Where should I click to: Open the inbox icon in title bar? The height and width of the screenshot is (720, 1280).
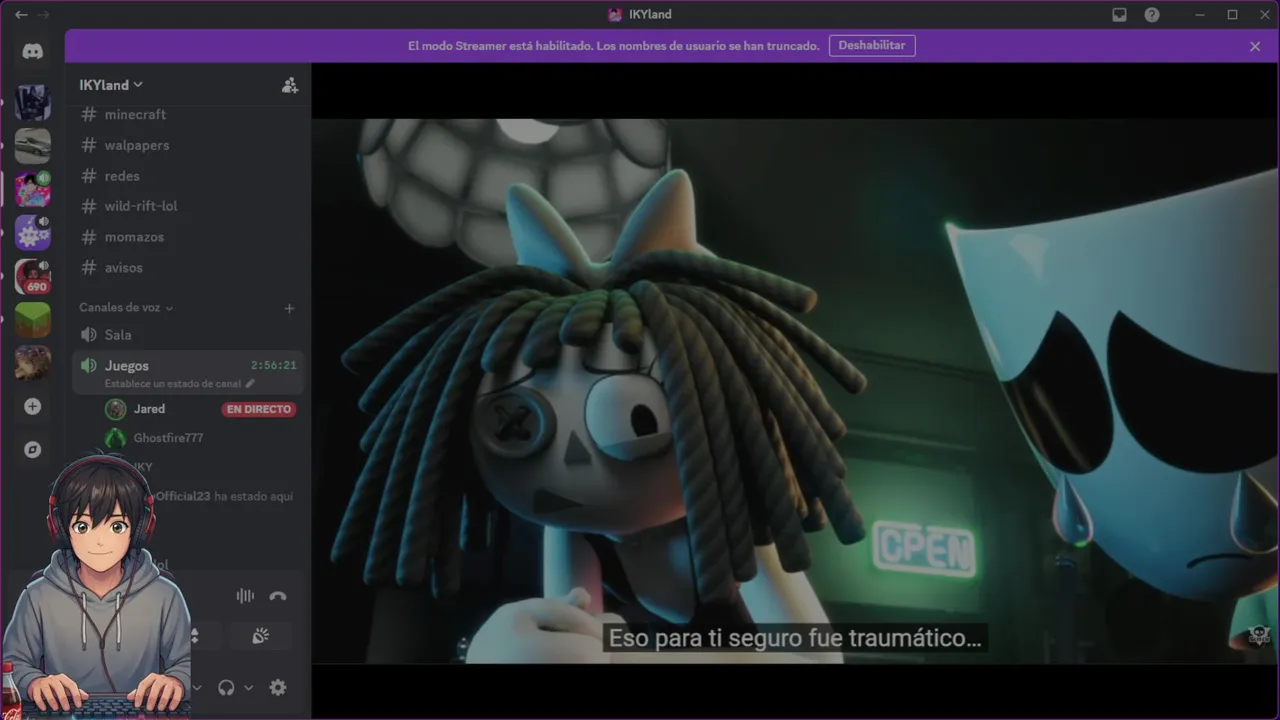pyautogui.click(x=1120, y=15)
